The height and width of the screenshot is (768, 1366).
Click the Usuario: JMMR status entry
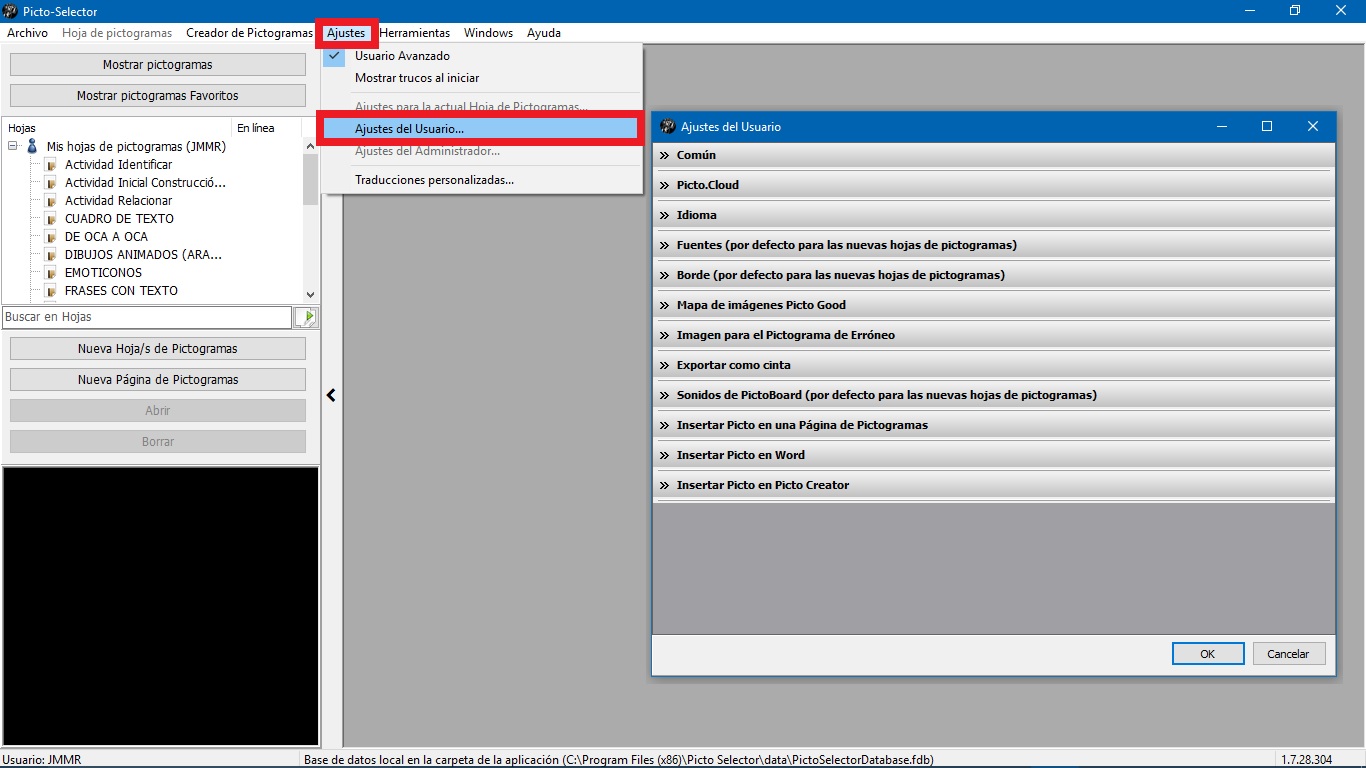coord(41,760)
